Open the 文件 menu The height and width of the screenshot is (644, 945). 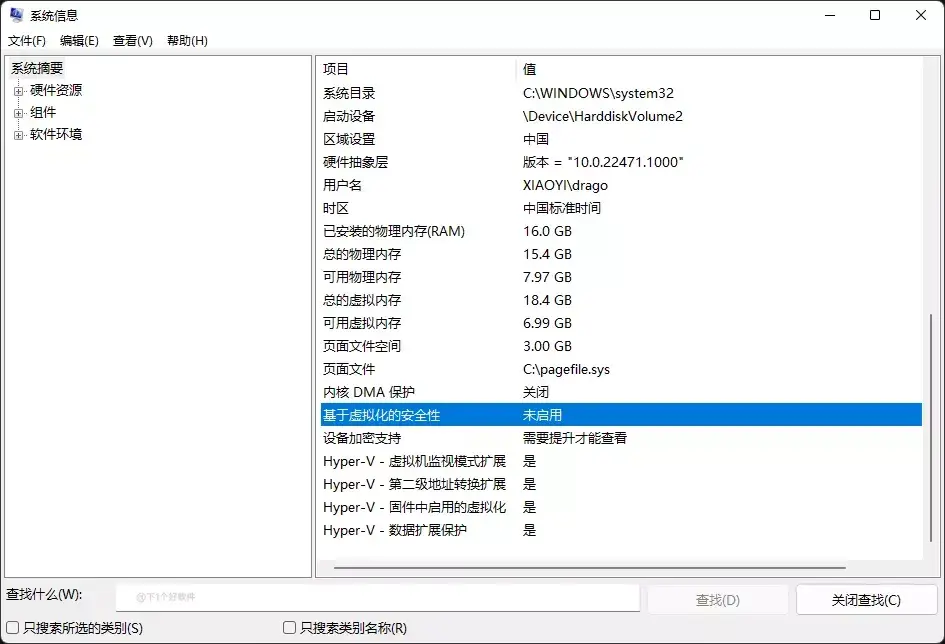[x=27, y=41]
